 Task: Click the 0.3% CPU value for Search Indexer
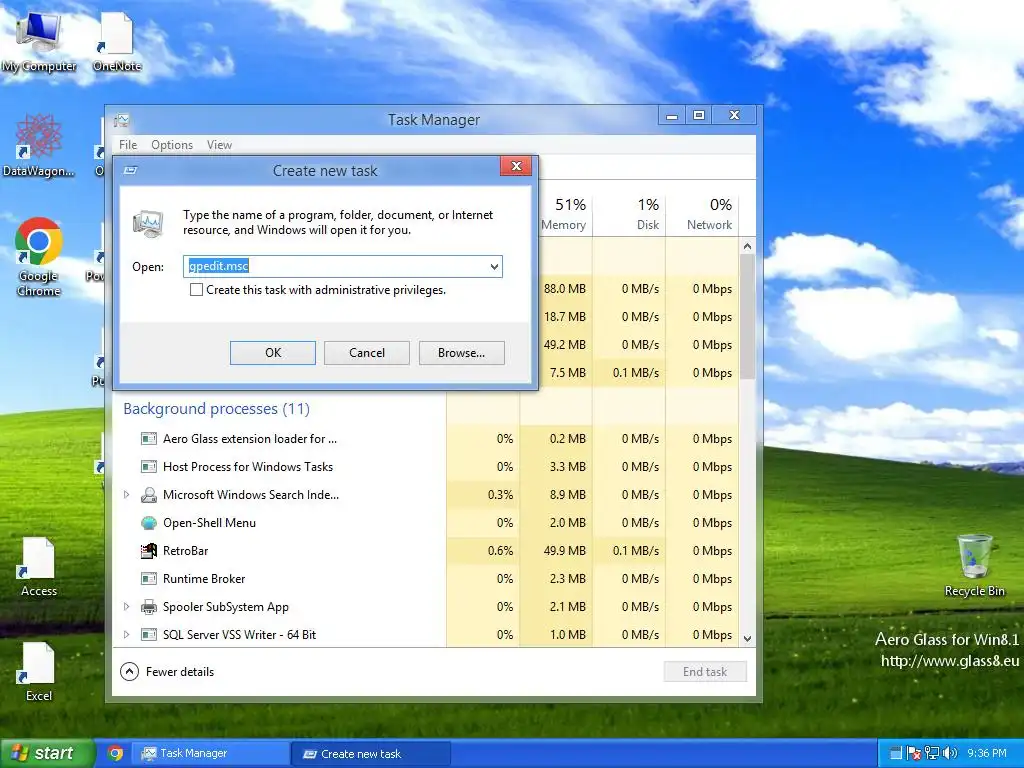click(500, 495)
